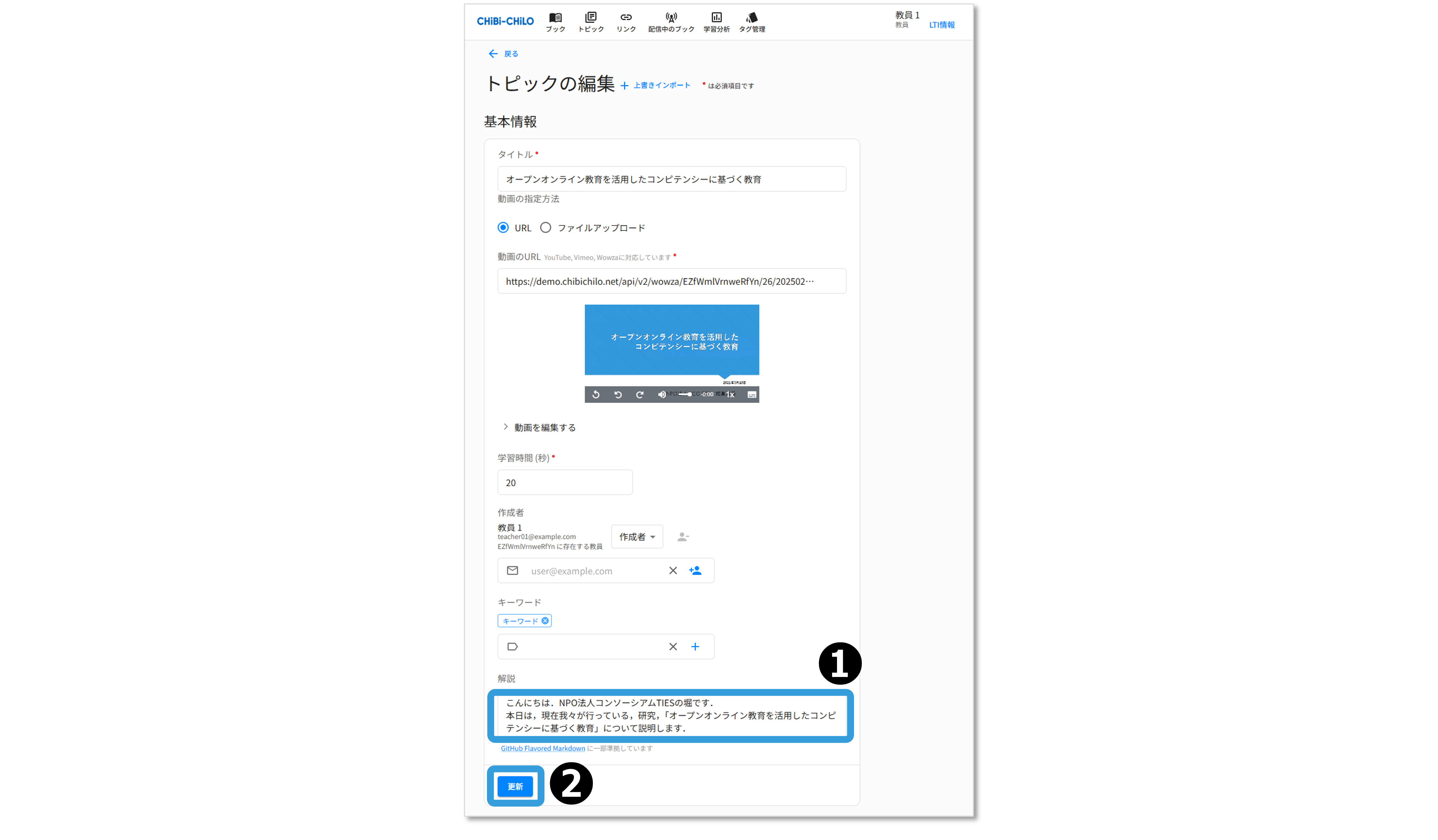Clear the author email field with X
1438x840 pixels.
click(673, 571)
